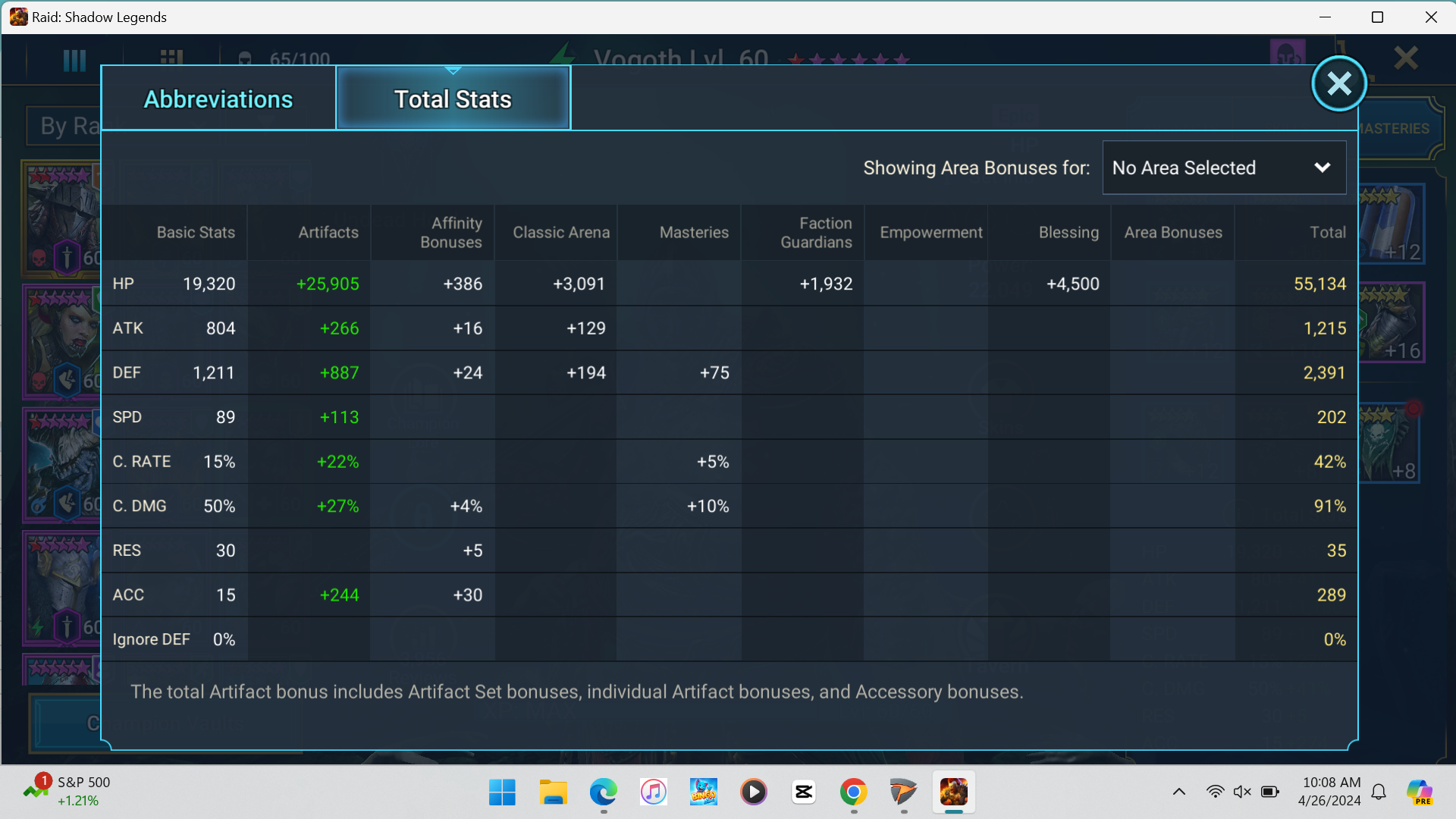Click the ATK artifacts bonus +266
The image size is (1456, 819).
339,328
